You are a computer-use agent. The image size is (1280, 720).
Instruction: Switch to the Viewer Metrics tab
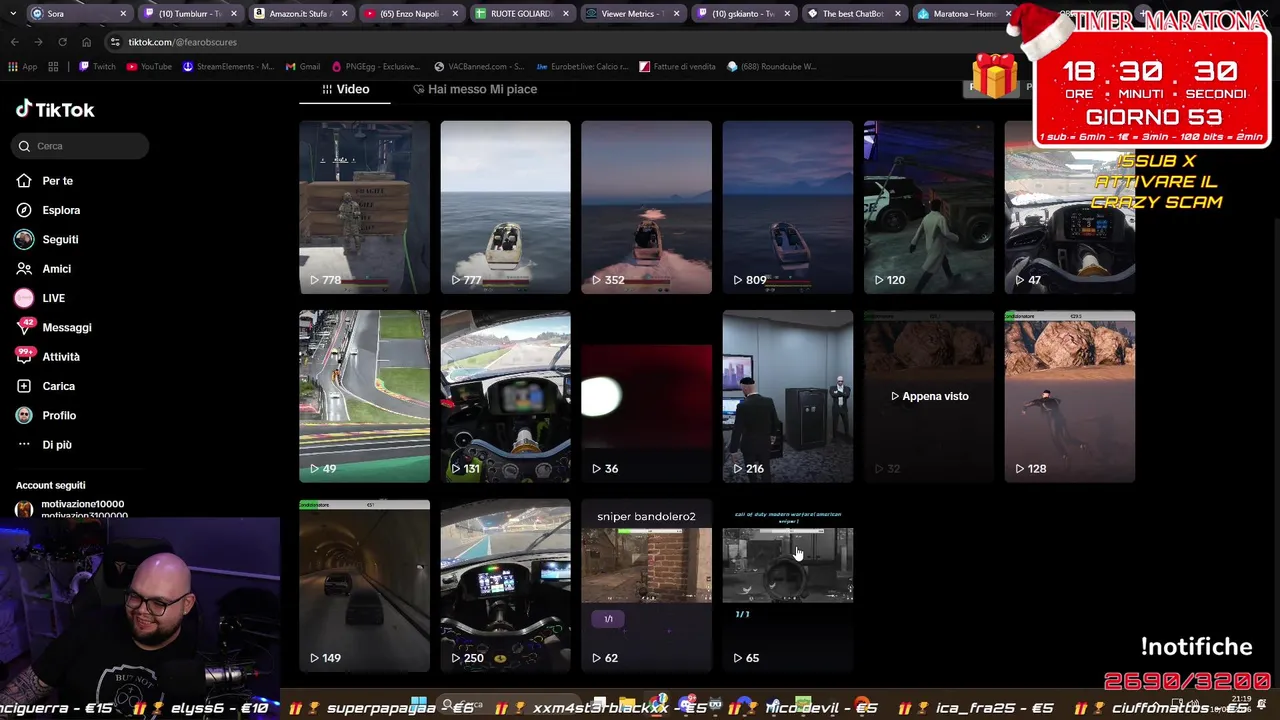pos(630,14)
